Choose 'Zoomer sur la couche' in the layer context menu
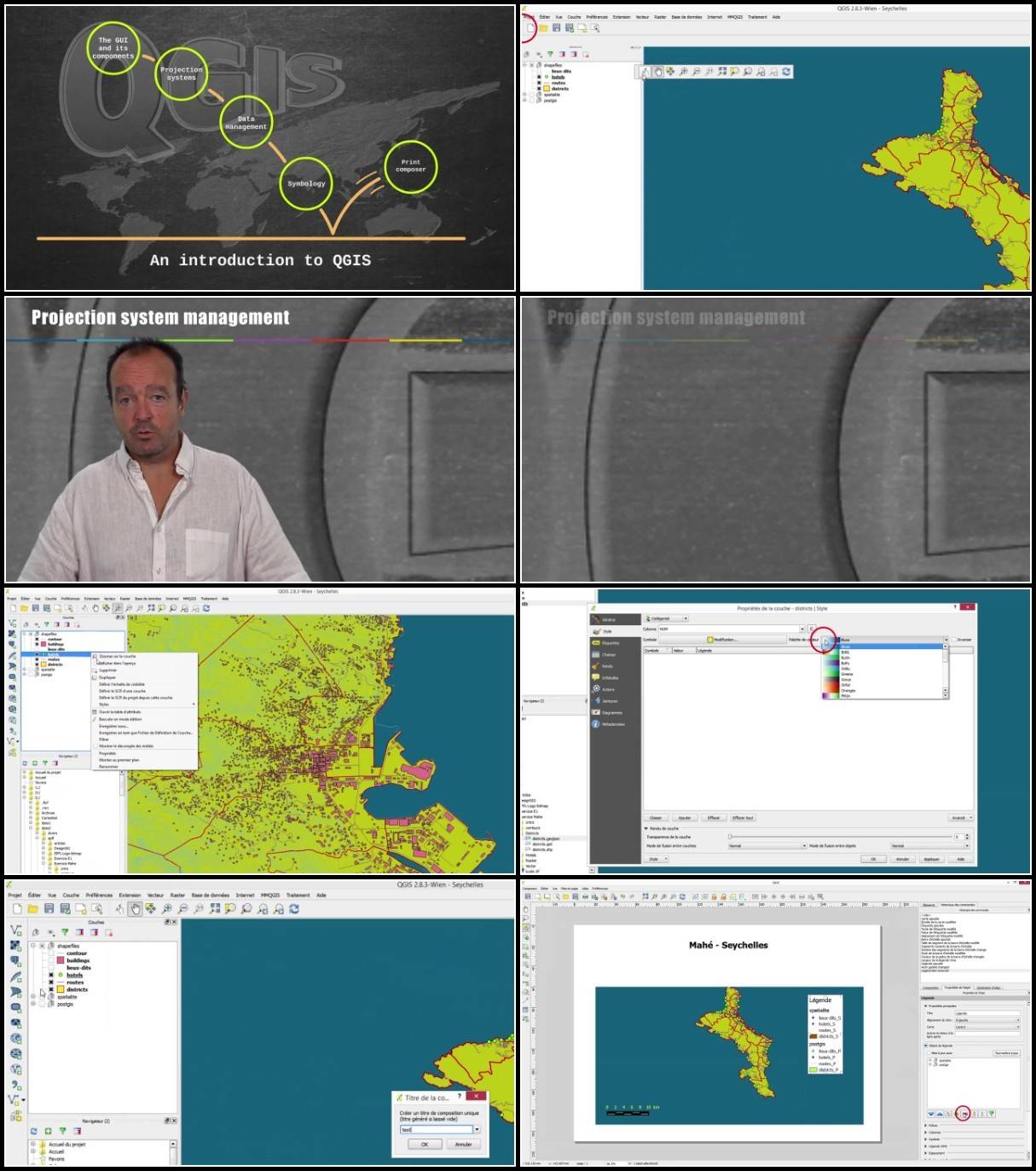 click(117, 656)
